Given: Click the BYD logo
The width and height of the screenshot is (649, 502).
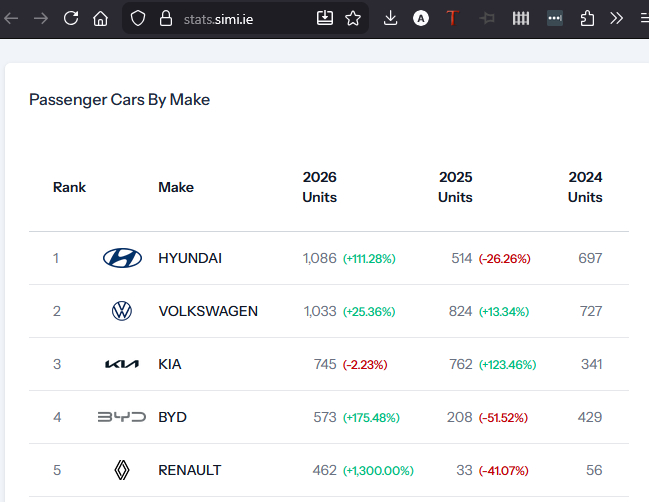Looking at the screenshot, I should click(x=122, y=417).
